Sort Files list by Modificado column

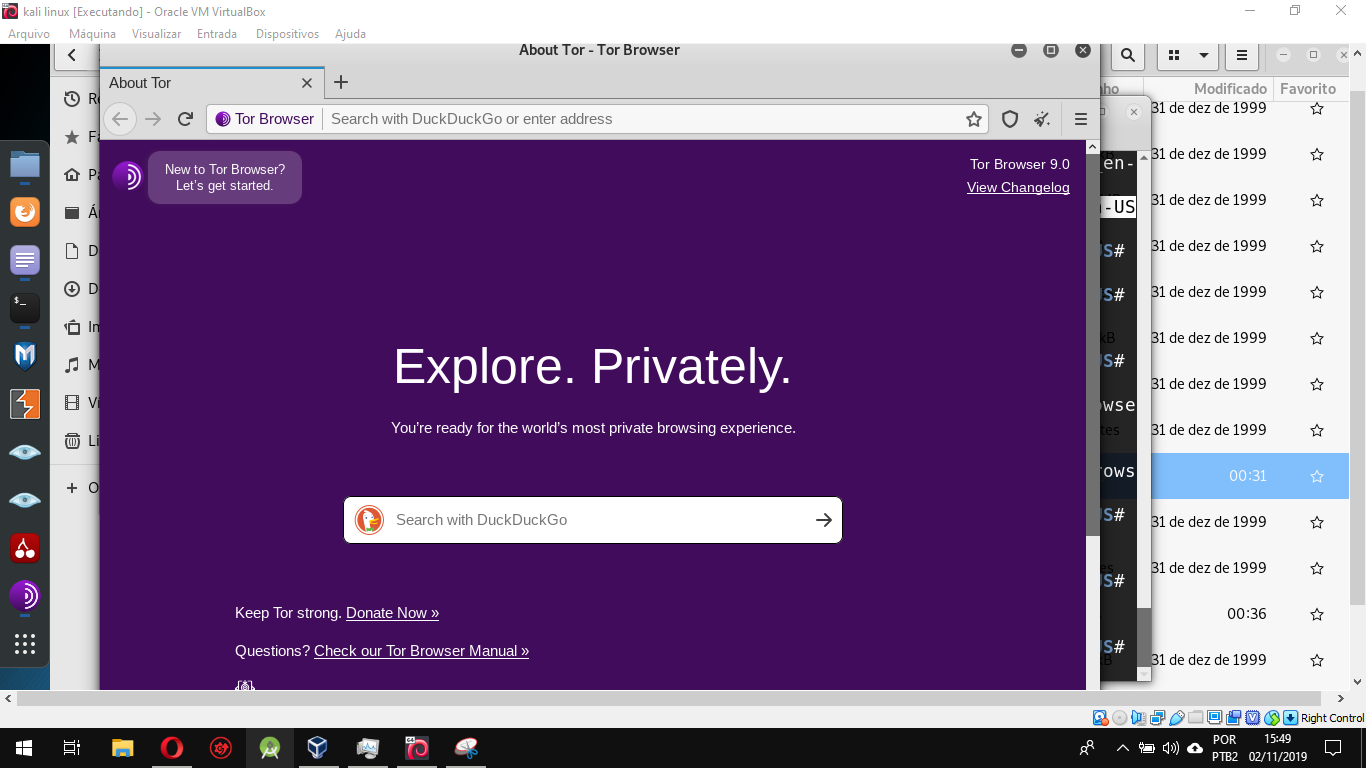tap(1230, 88)
